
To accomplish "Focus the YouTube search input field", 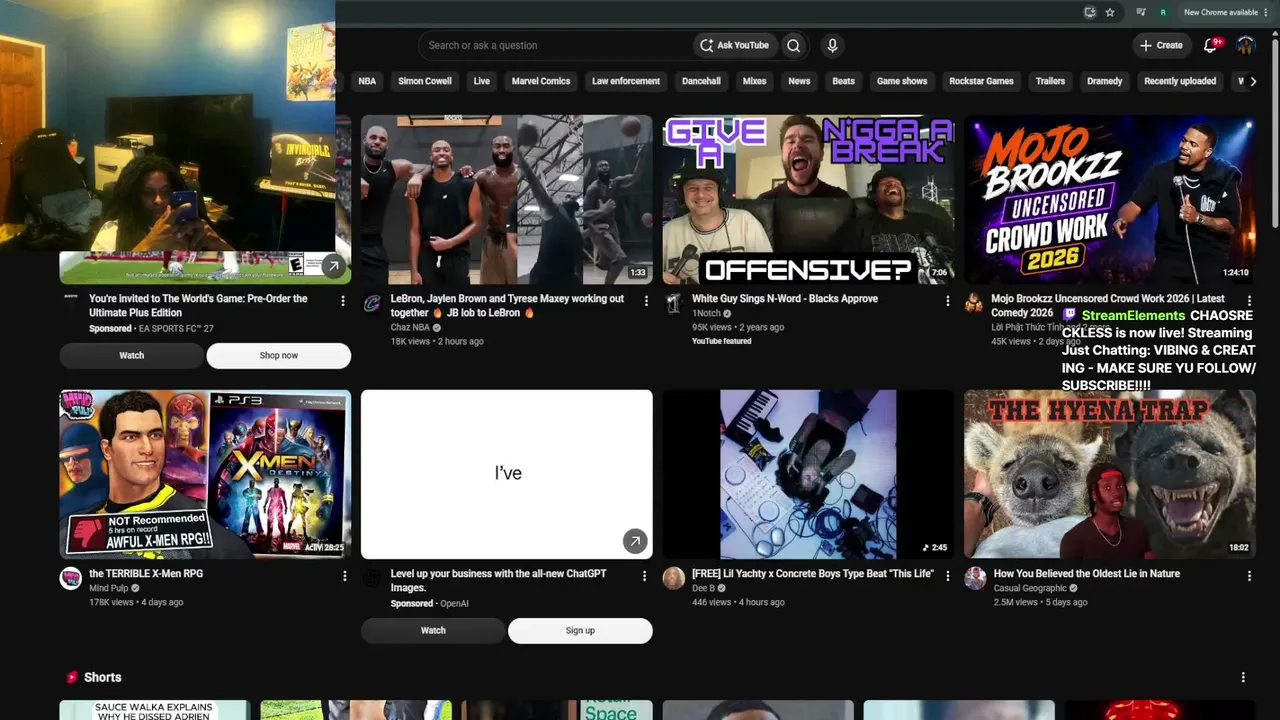I will pyautogui.click(x=555, y=45).
